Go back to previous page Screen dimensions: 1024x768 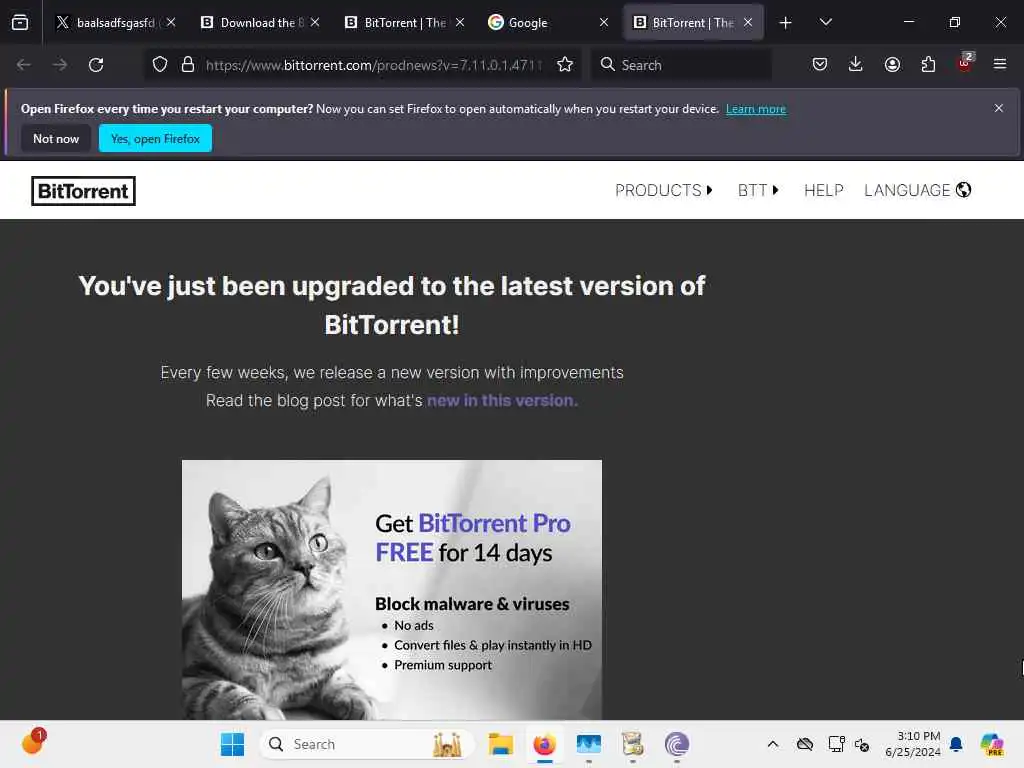(24, 65)
